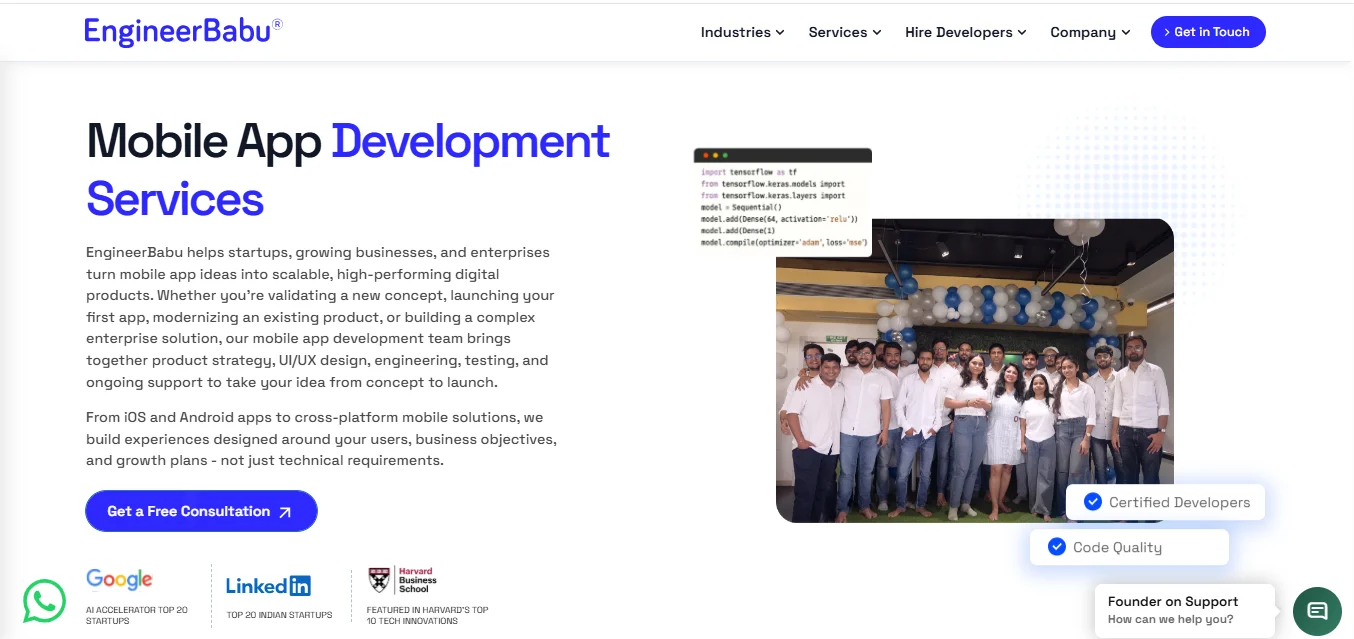Open the Company dropdown menu
Viewport: 1354px width, 639px height.
[1090, 32]
